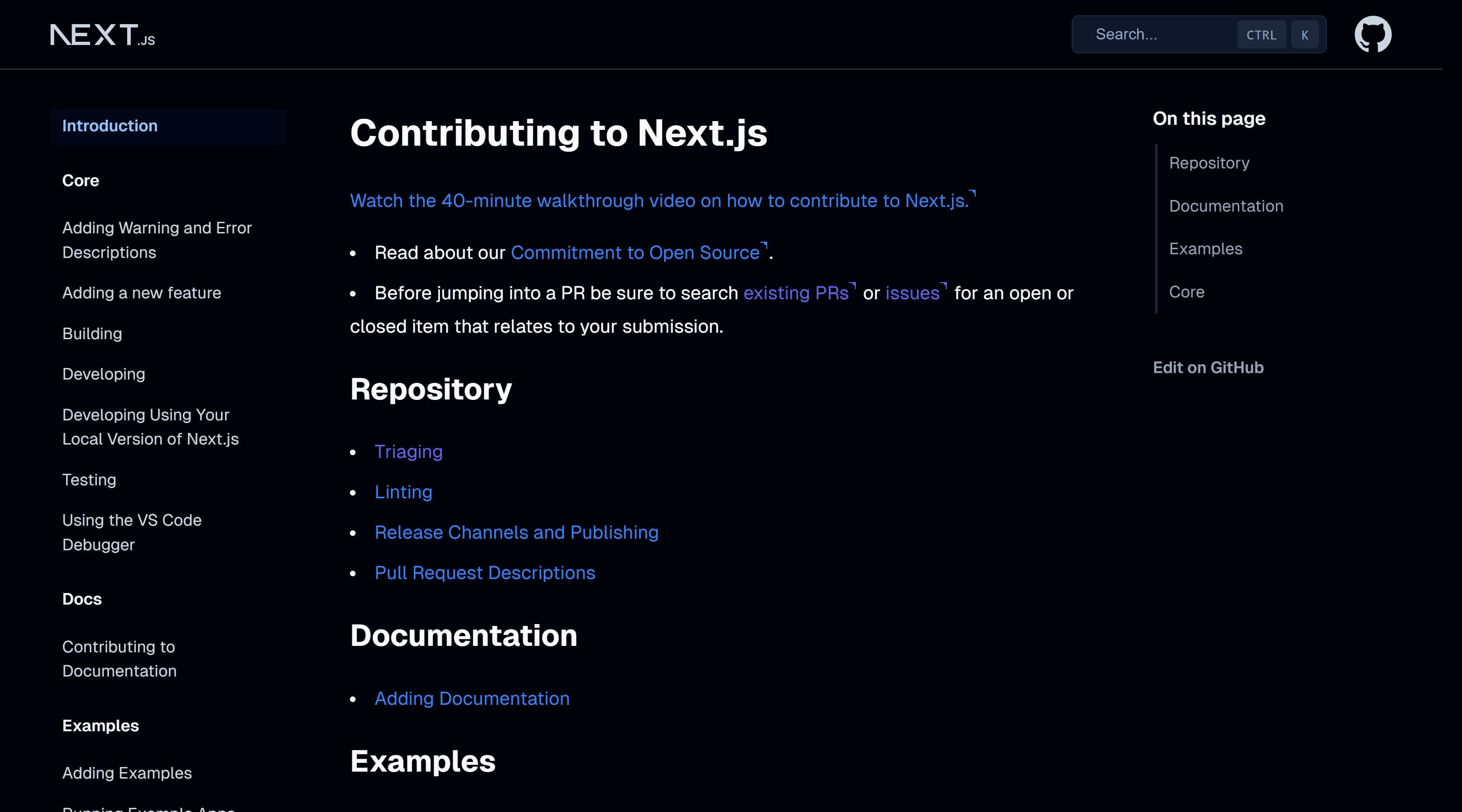Screen dimensions: 1462x812
Task: Open the GitHub repository icon
Action: [1372, 34]
